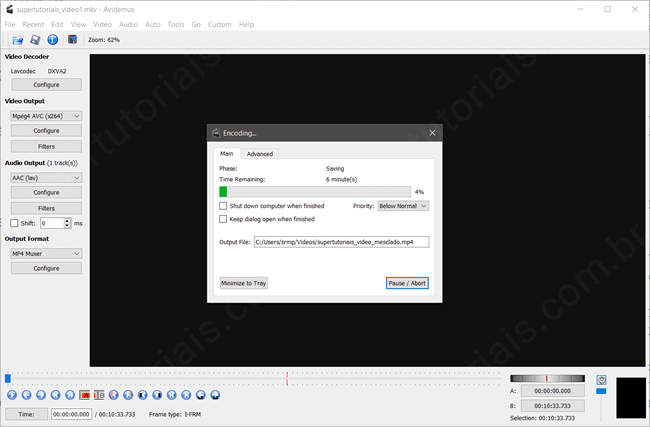Image resolution: width=650 pixels, height=427 pixels.
Task: Click the Pause / Abort button
Action: pyautogui.click(x=407, y=283)
